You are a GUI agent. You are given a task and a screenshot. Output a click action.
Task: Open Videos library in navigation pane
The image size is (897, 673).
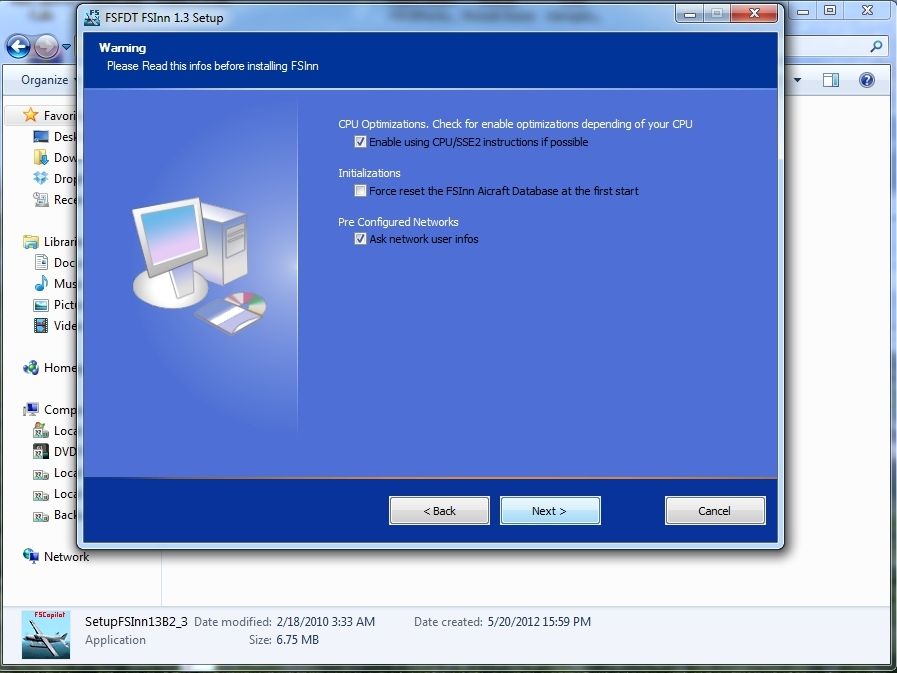pos(54,326)
